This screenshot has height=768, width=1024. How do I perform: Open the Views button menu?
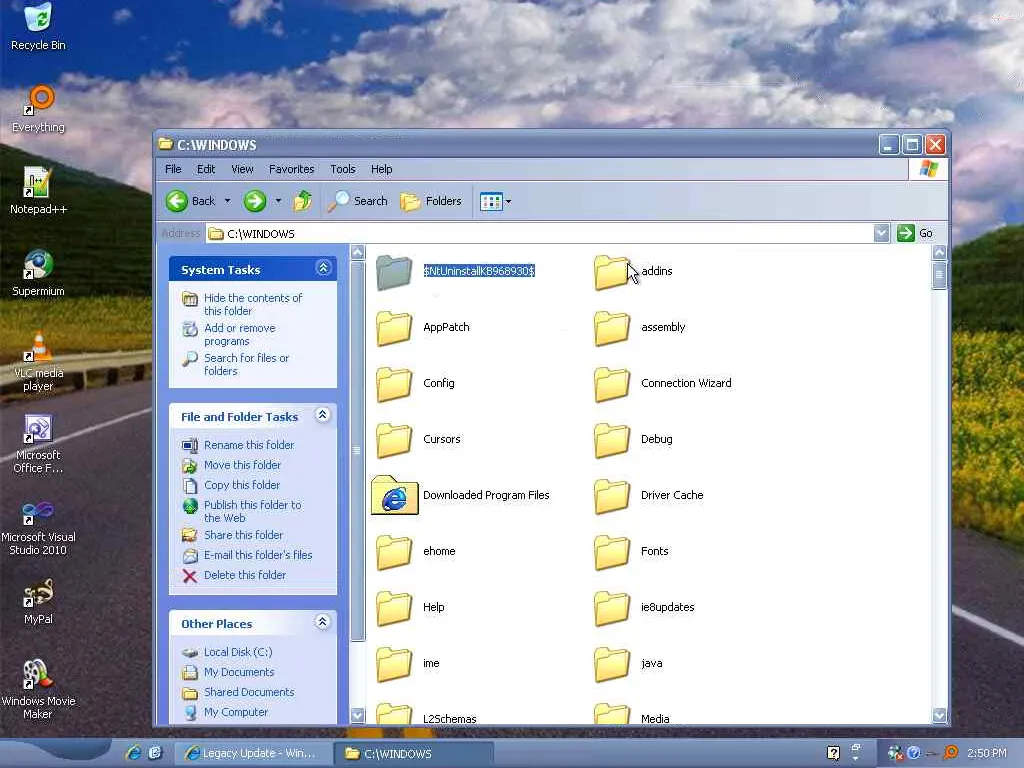point(495,202)
